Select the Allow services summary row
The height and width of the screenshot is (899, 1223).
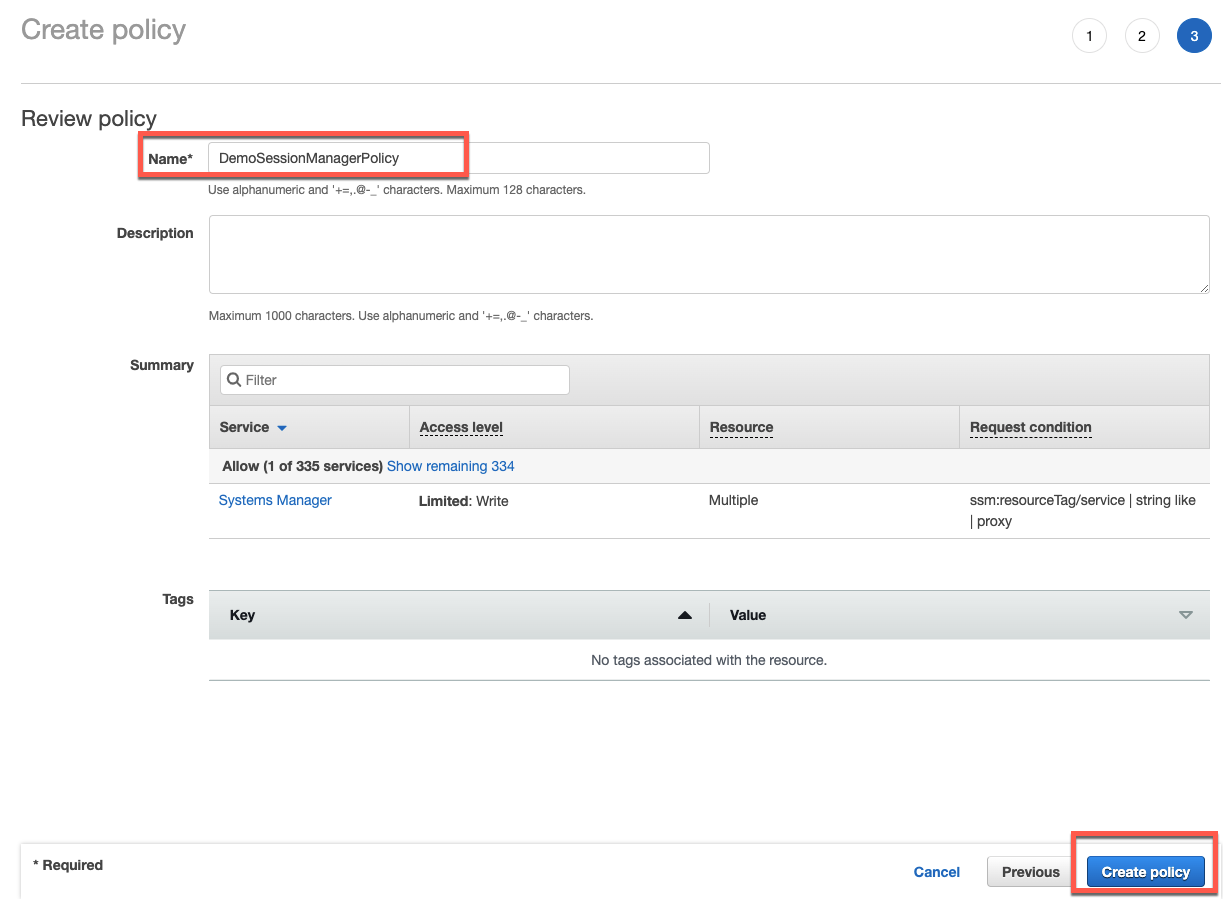[300, 466]
